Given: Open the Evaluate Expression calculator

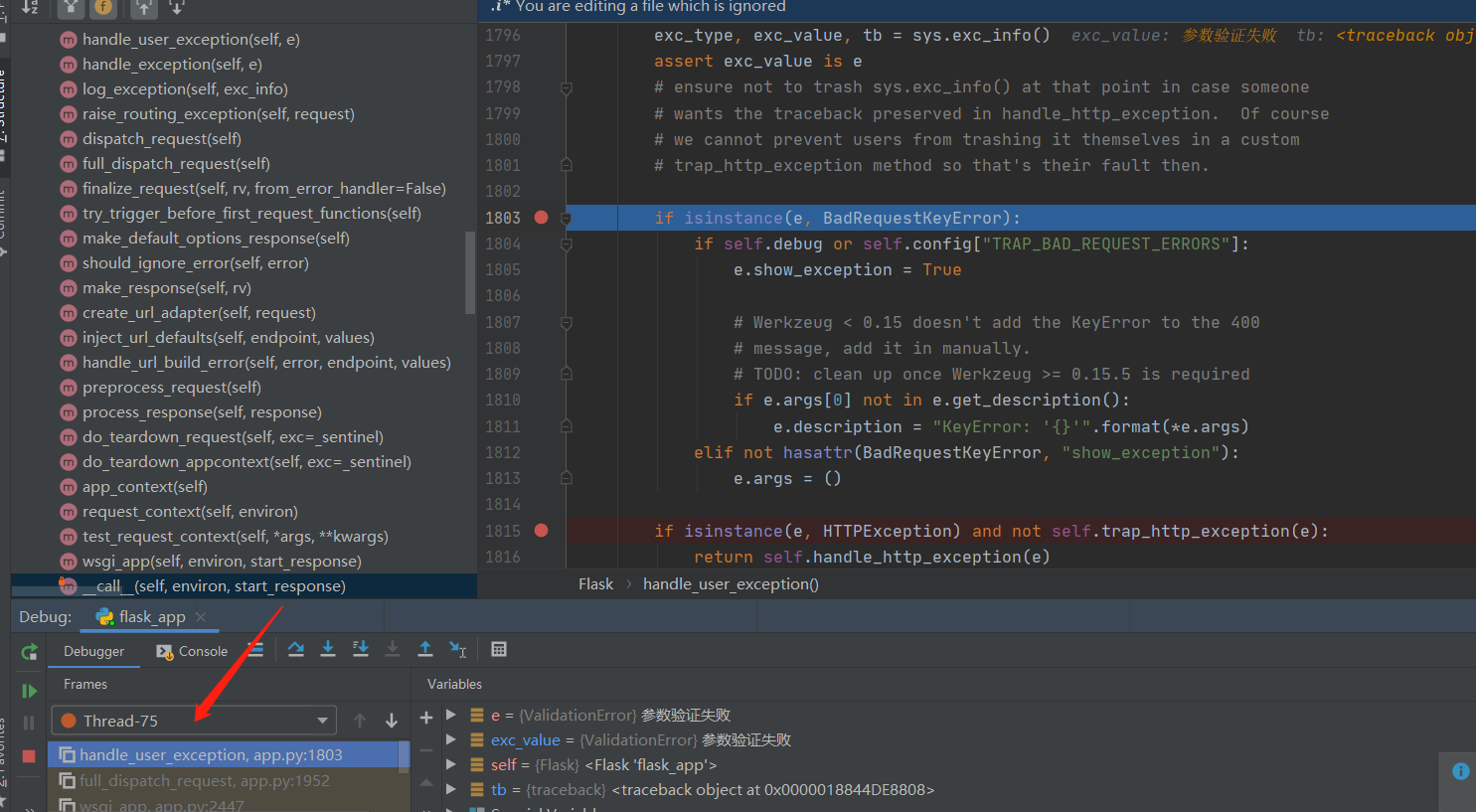Looking at the screenshot, I should coord(499,649).
